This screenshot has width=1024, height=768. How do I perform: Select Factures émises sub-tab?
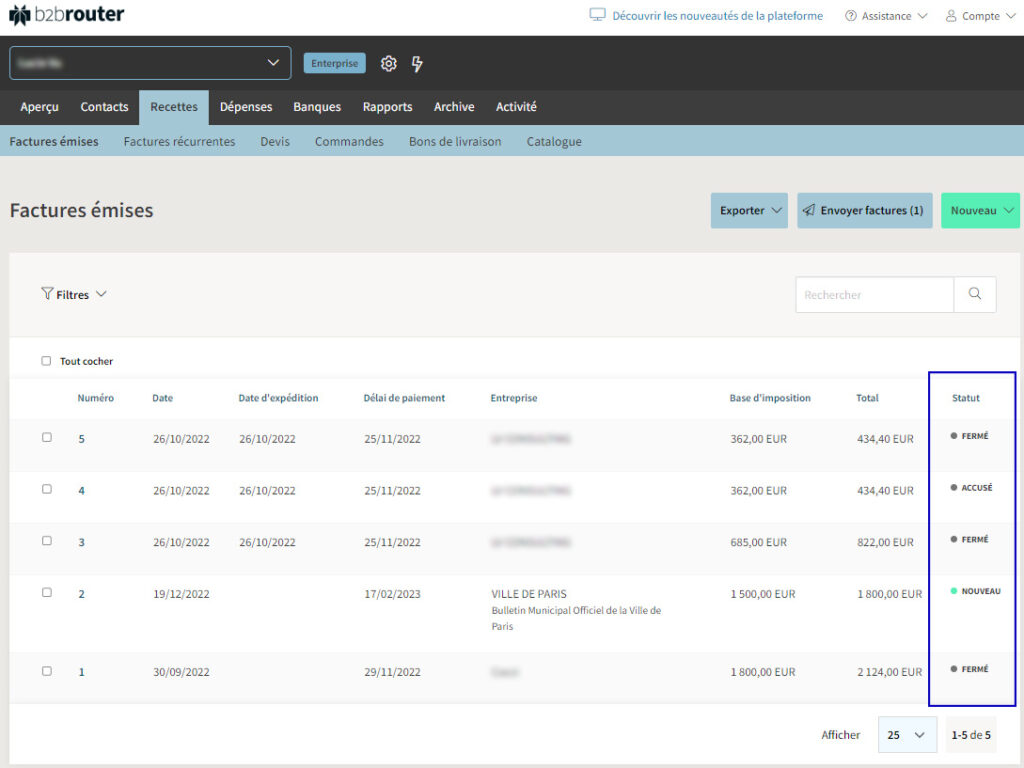click(x=54, y=141)
